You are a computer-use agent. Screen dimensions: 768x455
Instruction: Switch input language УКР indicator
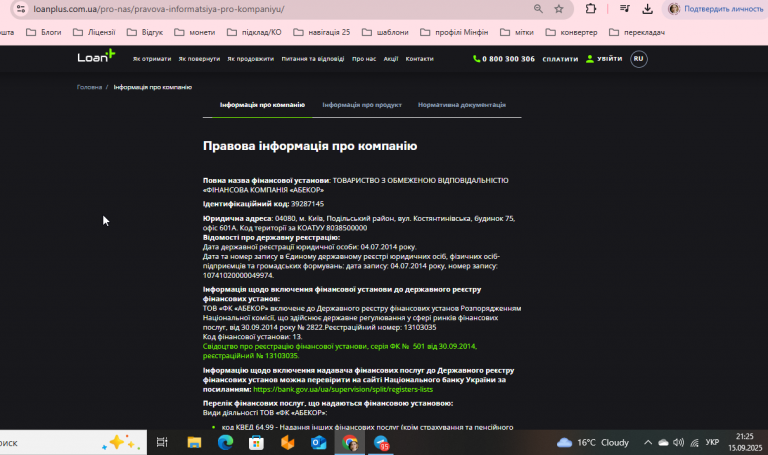click(712, 442)
